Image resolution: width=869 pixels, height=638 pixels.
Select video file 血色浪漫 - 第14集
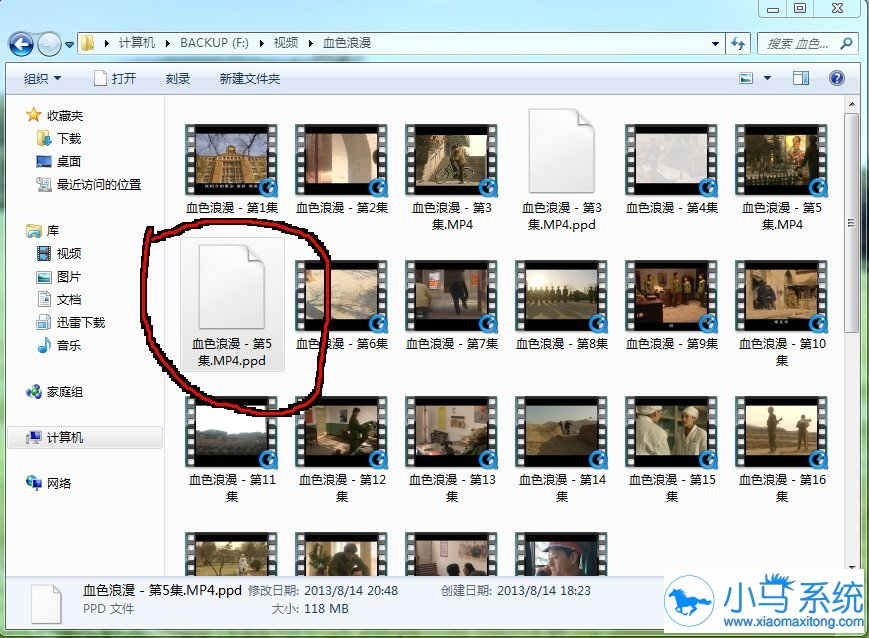pos(561,450)
